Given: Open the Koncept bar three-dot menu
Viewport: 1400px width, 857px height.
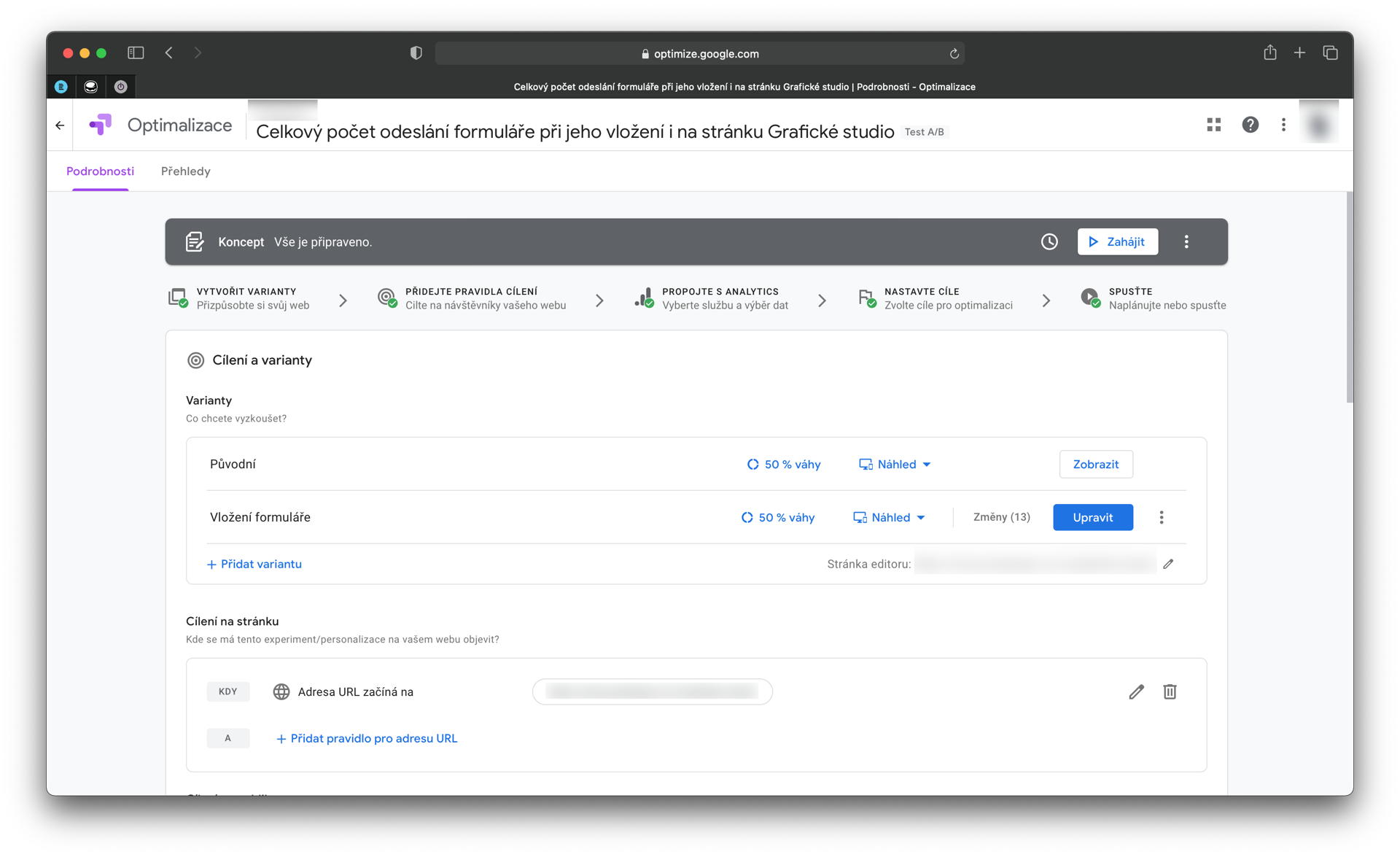Looking at the screenshot, I should coord(1186,241).
